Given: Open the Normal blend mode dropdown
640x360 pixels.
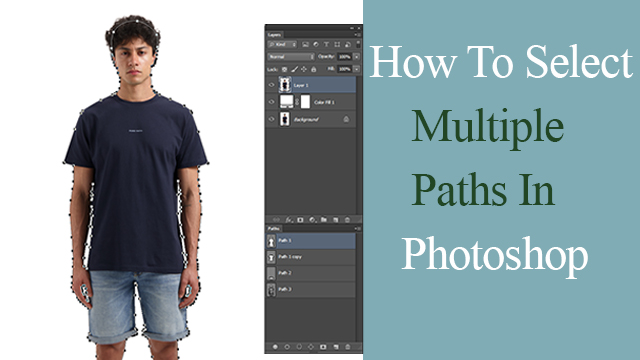Looking at the screenshot, I should tap(291, 57).
